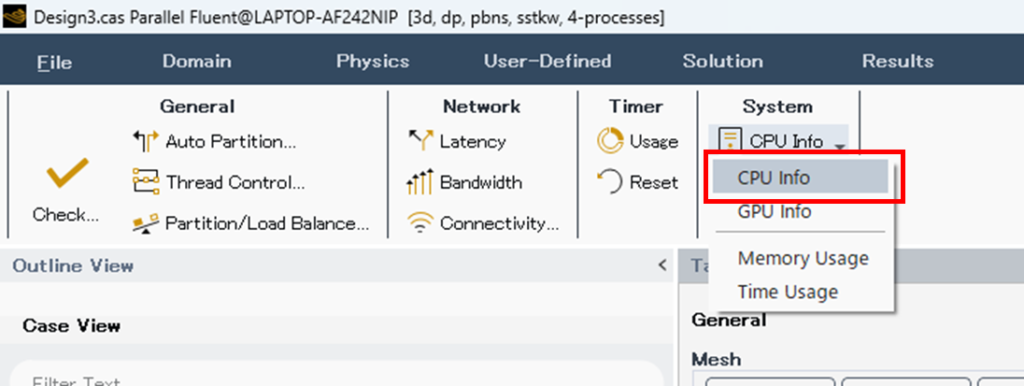Viewport: 1024px width, 386px height.
Task: Open Partition/Load Balance settings
Action: click(x=267, y=223)
